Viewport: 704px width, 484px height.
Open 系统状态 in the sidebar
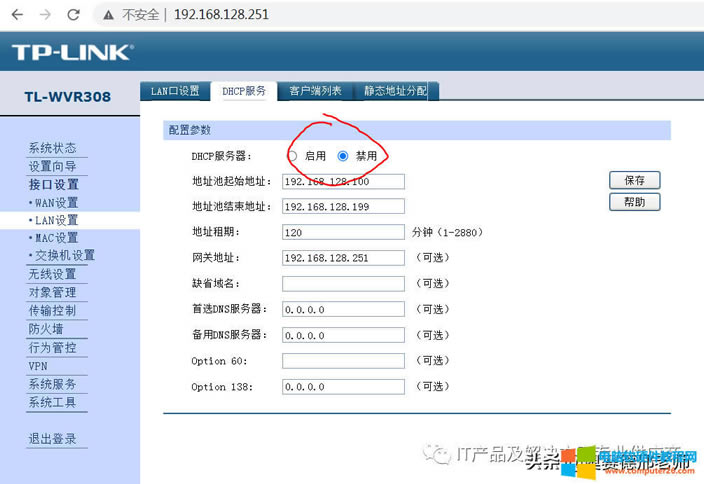53,148
